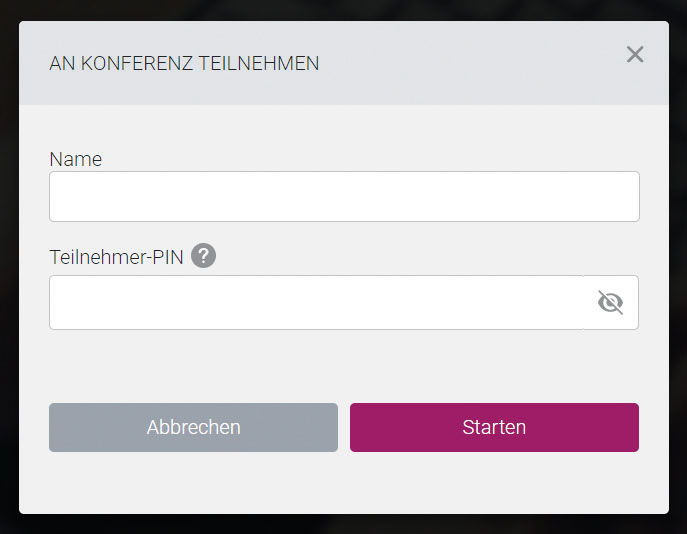Viewport: 687px width, 534px height.
Task: Close the conference dialog with the X
Action: point(635,54)
